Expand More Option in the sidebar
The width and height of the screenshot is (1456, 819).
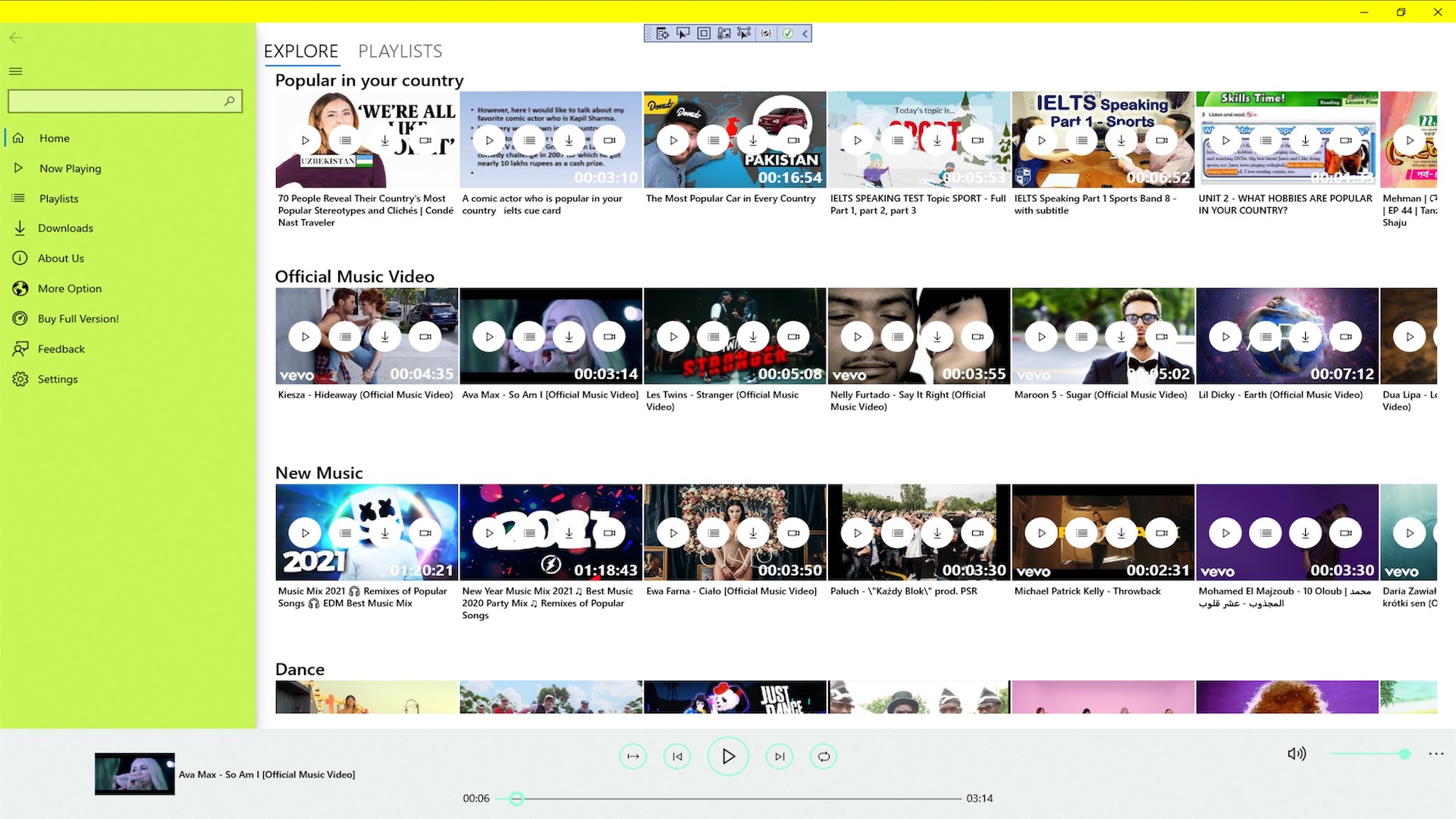[70, 288]
